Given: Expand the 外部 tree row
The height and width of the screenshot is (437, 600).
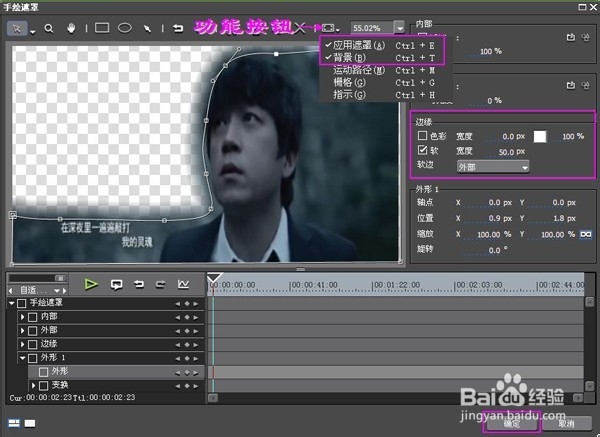Looking at the screenshot, I should (x=22, y=330).
